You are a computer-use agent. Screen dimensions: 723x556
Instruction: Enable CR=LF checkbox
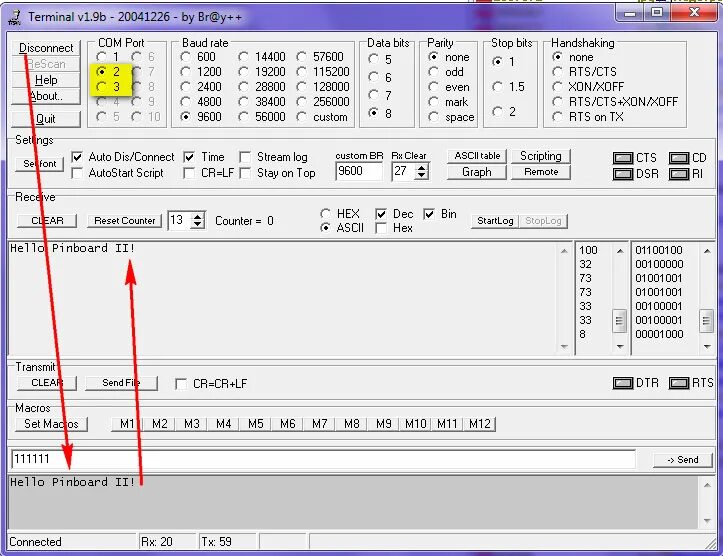189,173
